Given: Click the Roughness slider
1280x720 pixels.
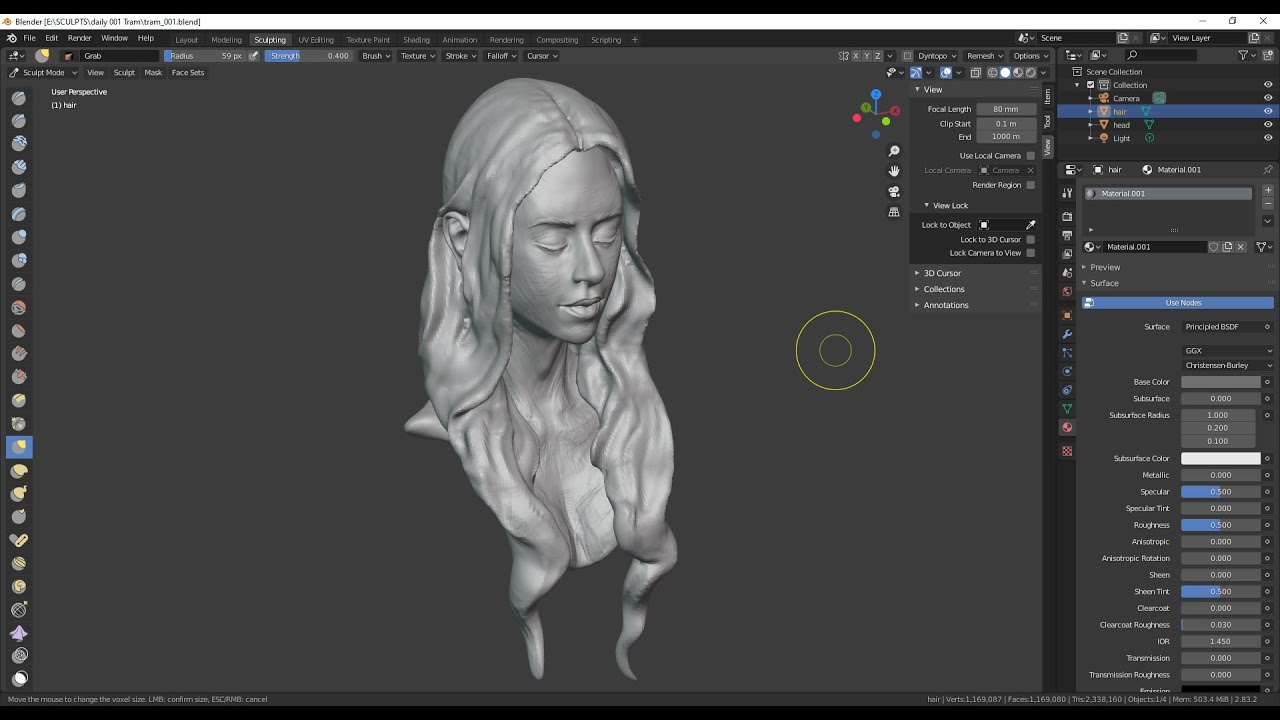Looking at the screenshot, I should (1221, 525).
